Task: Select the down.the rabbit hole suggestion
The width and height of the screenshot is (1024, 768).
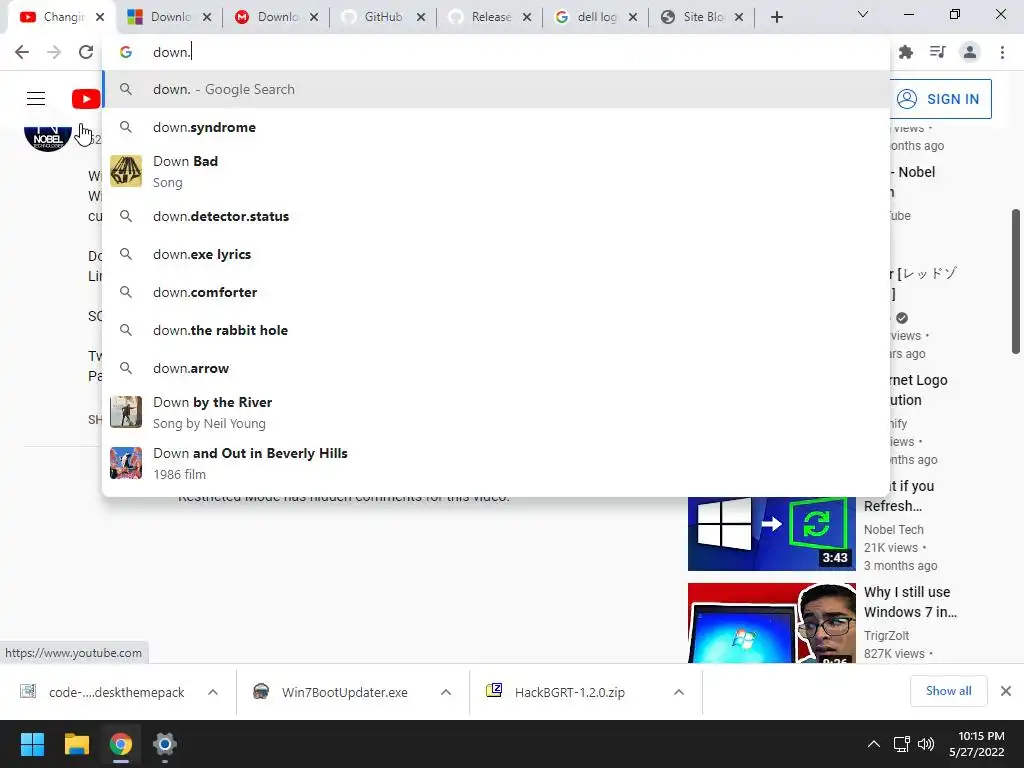Action: point(496,330)
